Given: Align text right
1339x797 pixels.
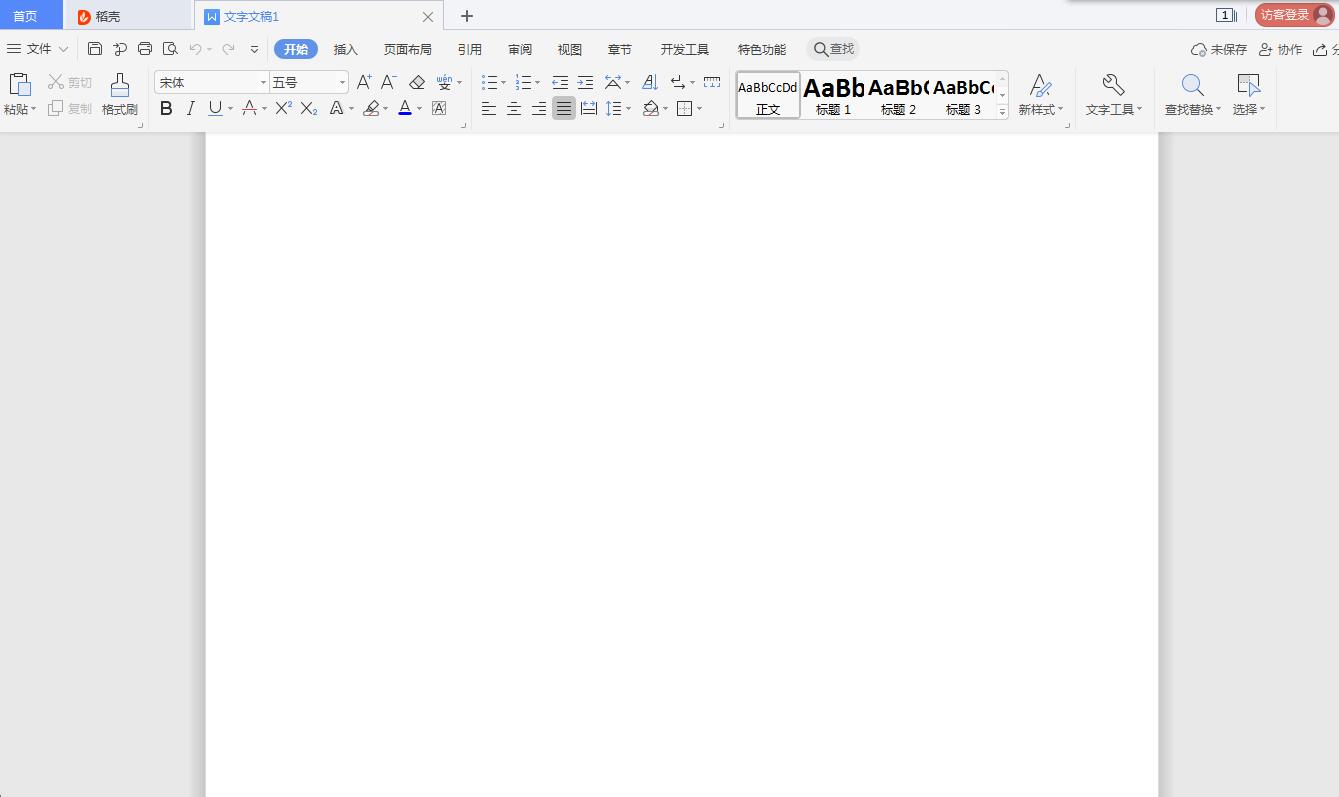Looking at the screenshot, I should click(x=539, y=108).
